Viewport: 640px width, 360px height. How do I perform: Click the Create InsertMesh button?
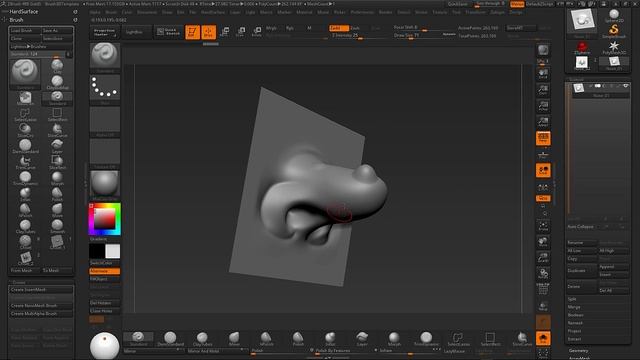[x=41, y=290]
